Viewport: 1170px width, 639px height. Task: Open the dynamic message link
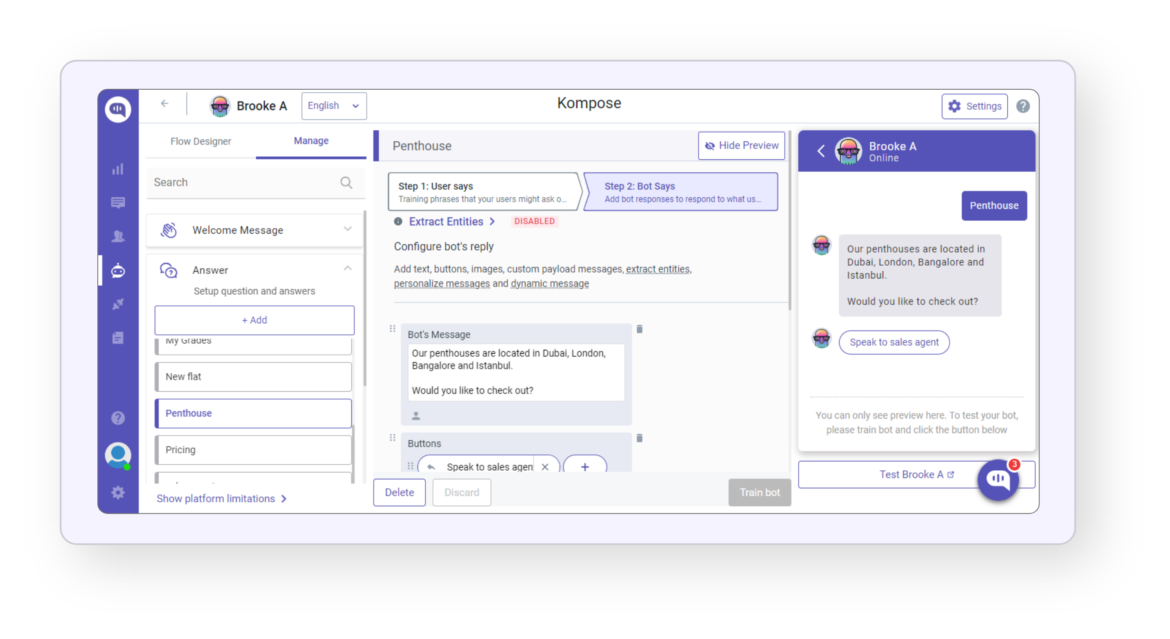tap(550, 283)
